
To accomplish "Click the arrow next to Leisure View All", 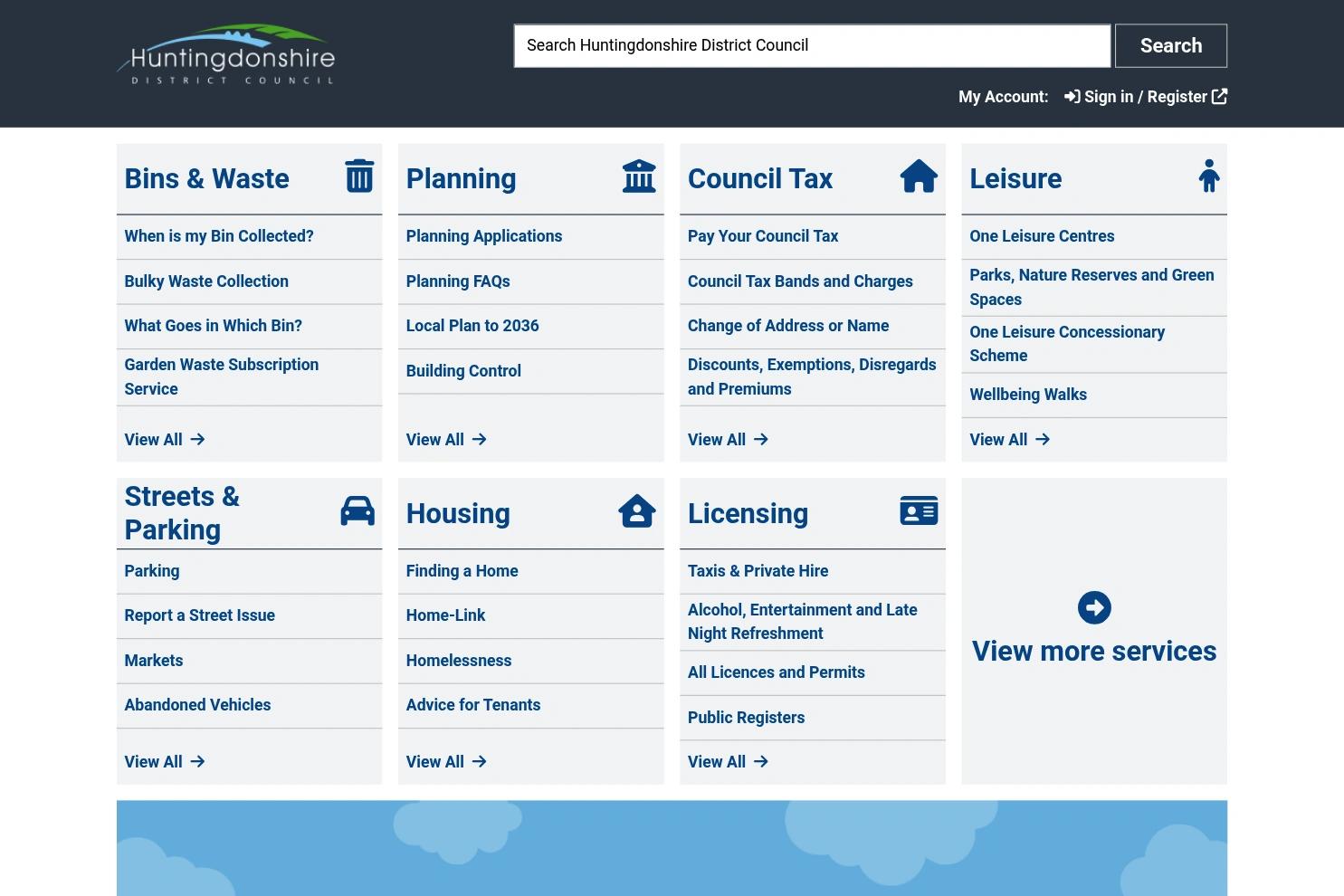I will pos(1043,439).
